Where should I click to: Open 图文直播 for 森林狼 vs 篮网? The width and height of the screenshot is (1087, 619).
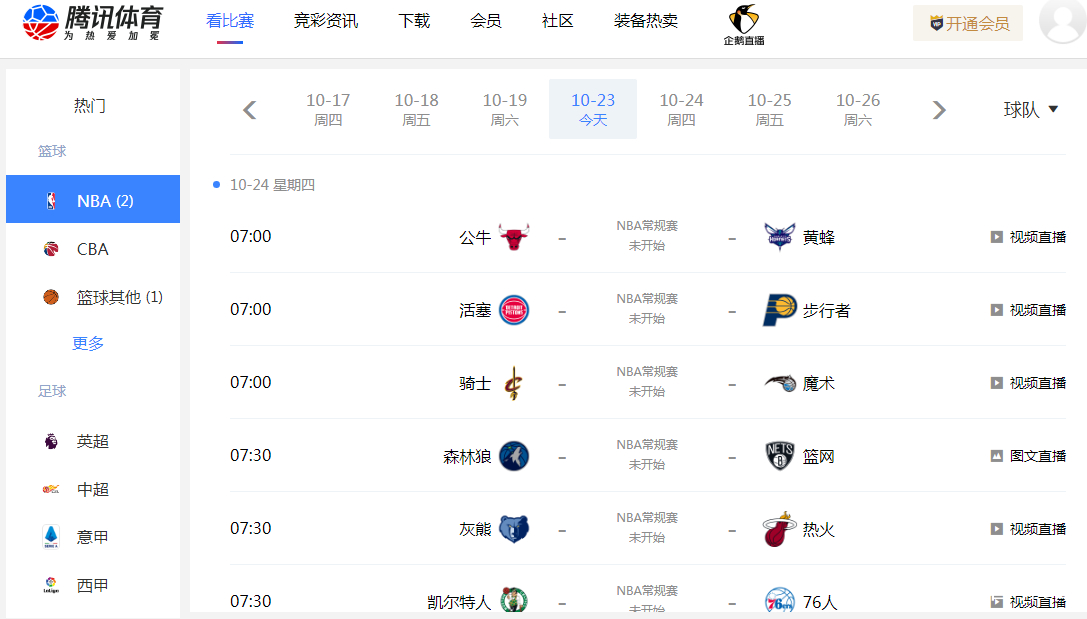click(x=1029, y=456)
